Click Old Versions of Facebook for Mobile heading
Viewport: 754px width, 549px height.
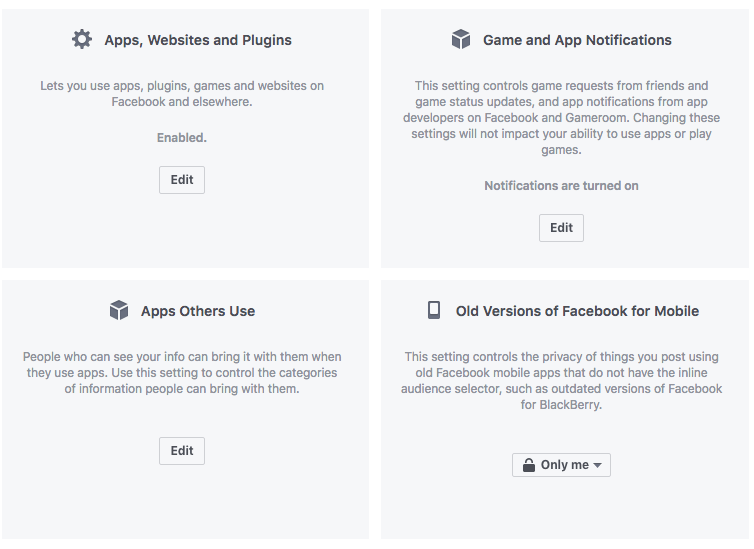pos(577,311)
